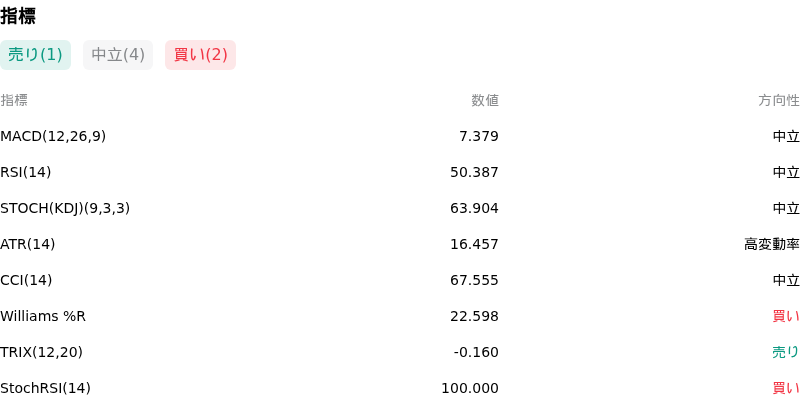Select the CCI(14) indicator row
Image resolution: width=800 pixels, height=398 pixels.
[x=400, y=280]
